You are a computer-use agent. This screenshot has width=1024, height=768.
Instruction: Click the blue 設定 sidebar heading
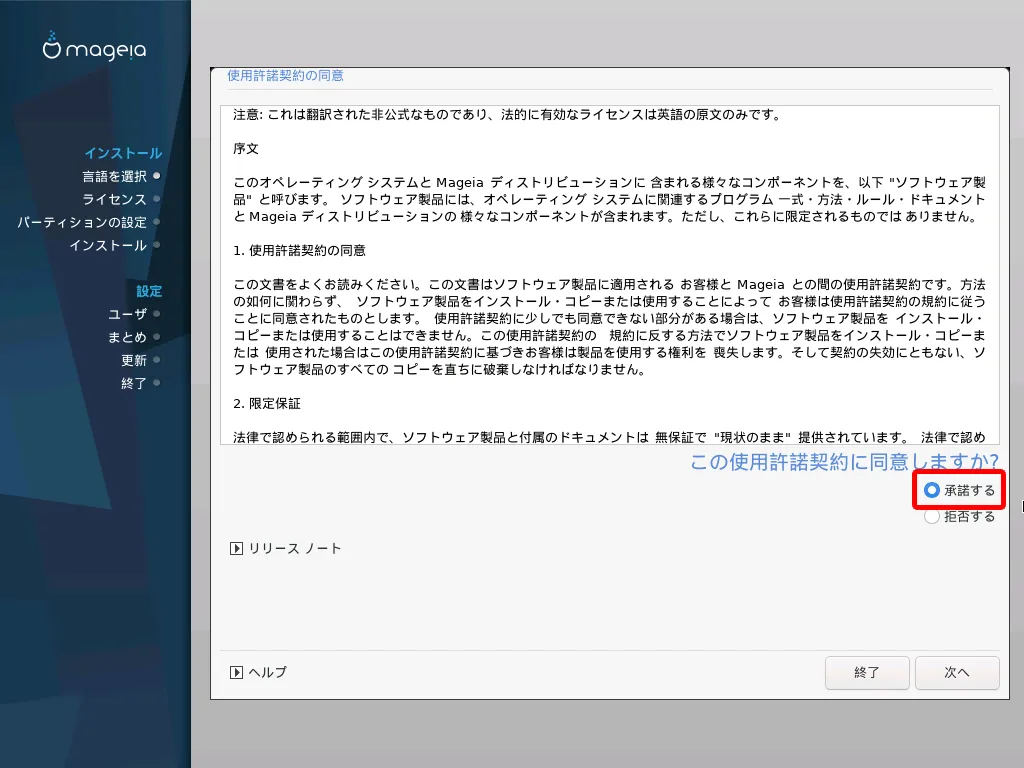pyautogui.click(x=149, y=291)
